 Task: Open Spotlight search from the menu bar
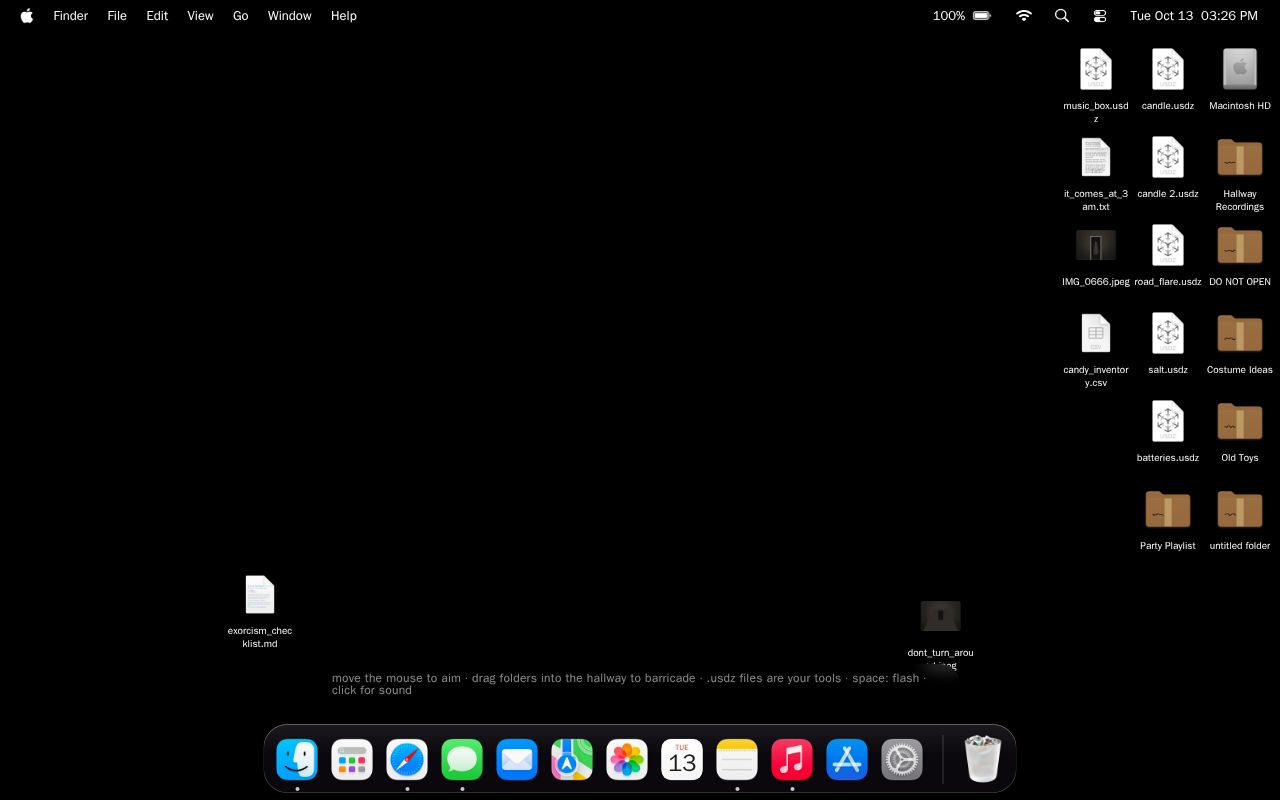point(1062,16)
